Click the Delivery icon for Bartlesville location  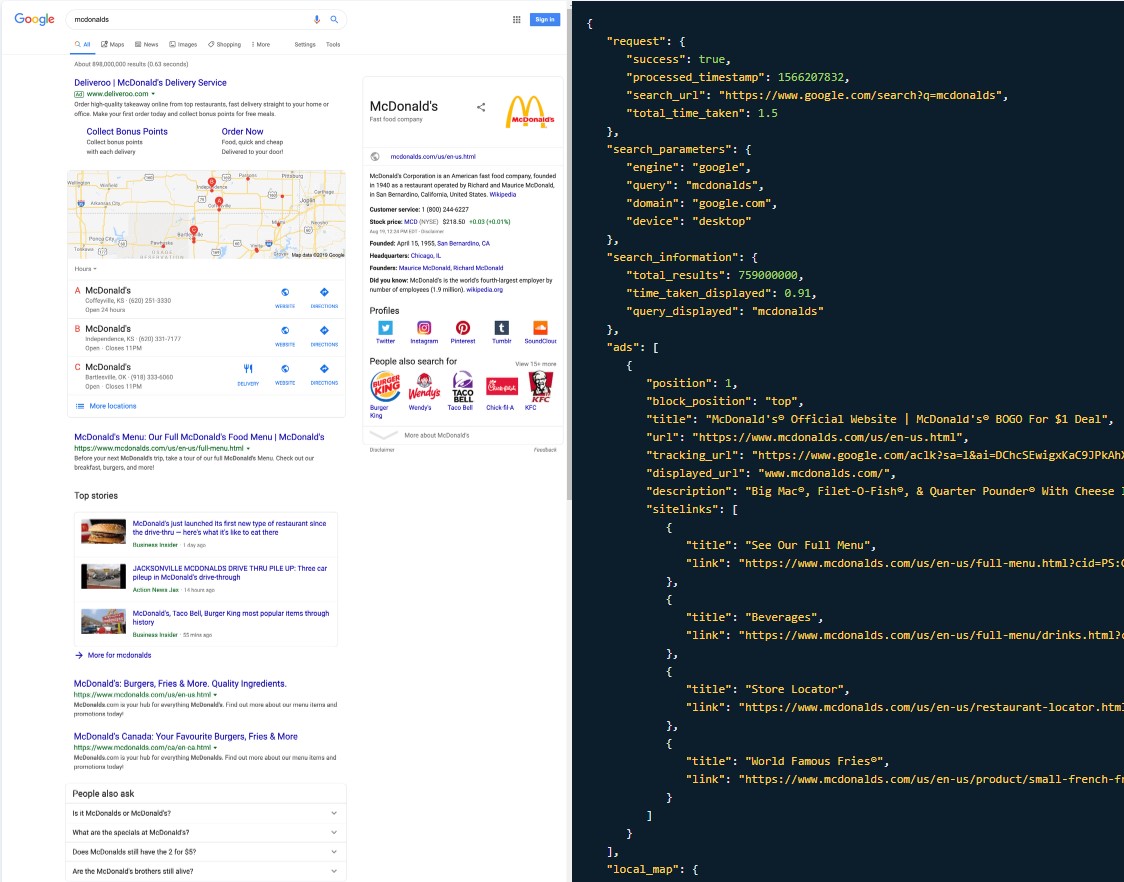tap(248, 369)
